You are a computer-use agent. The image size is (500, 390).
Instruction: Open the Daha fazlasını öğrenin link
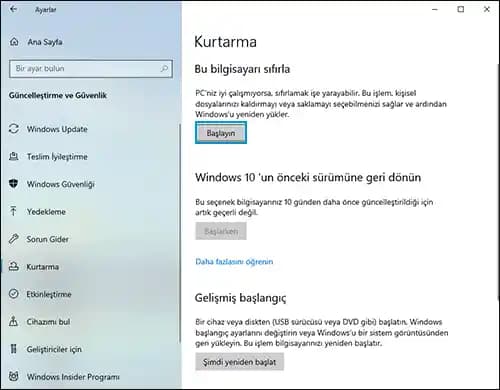(234, 262)
